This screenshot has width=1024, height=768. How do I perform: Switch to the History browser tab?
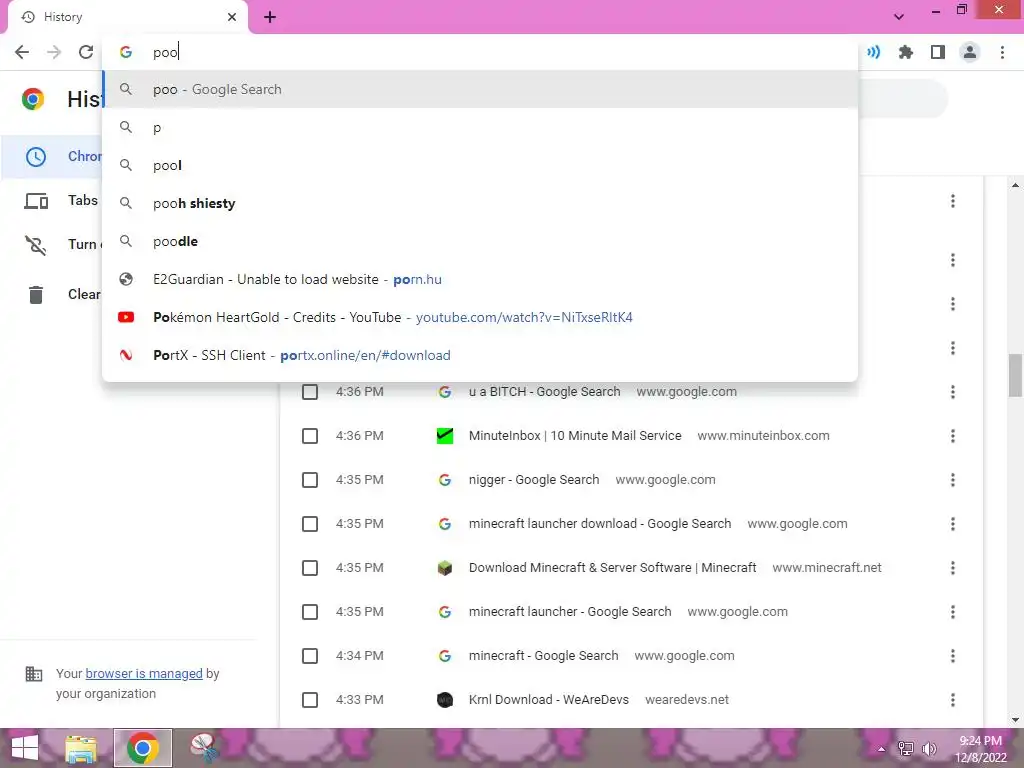pos(128,17)
